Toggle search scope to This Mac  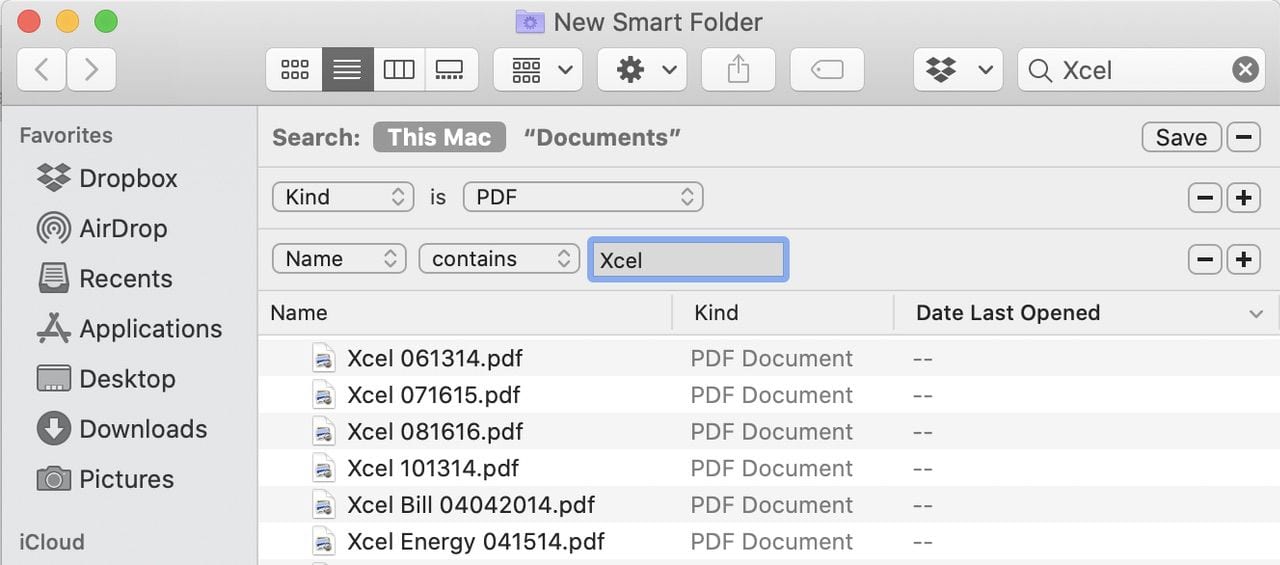pos(439,137)
